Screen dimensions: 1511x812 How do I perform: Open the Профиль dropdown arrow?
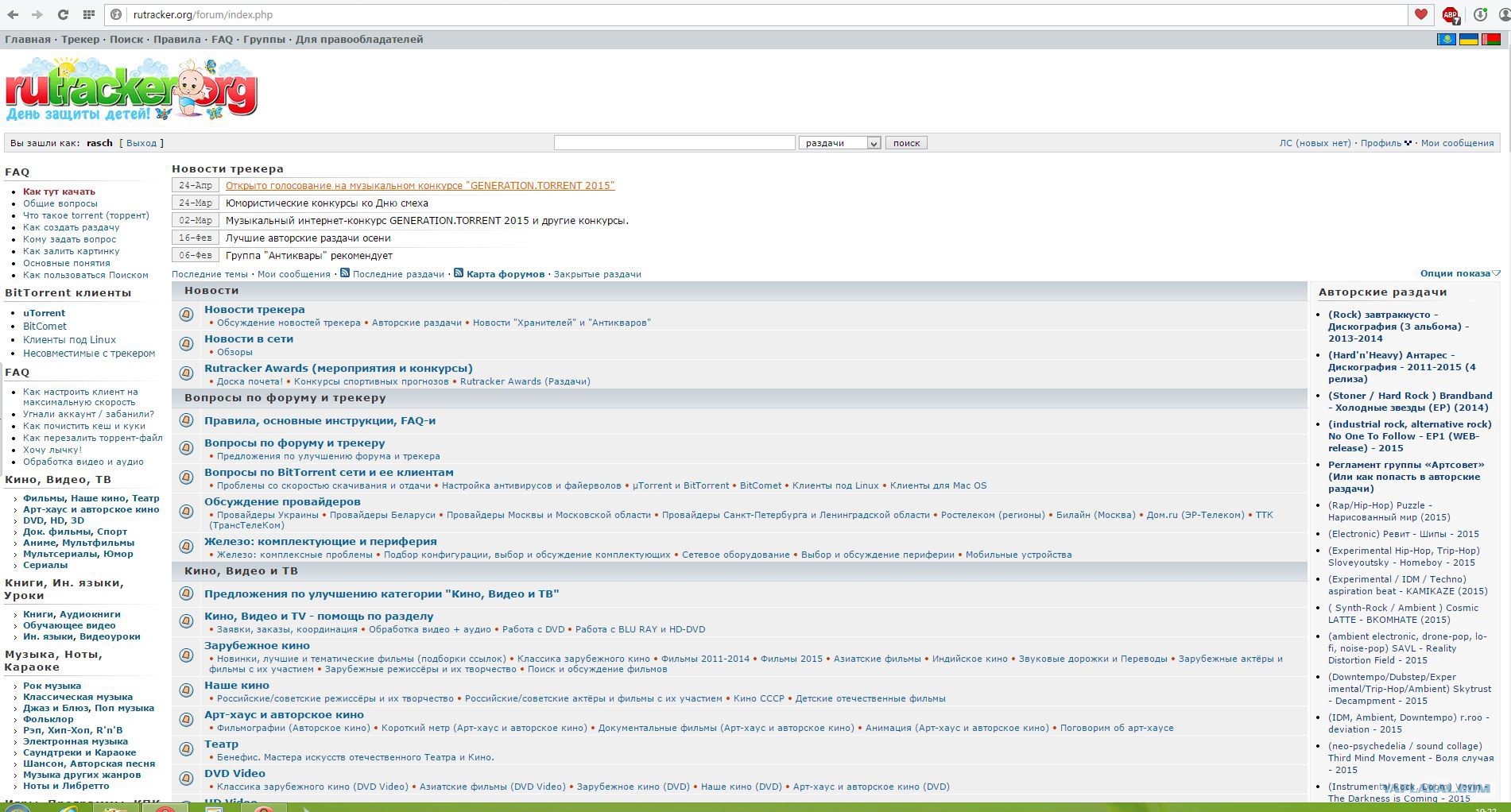coord(1408,143)
